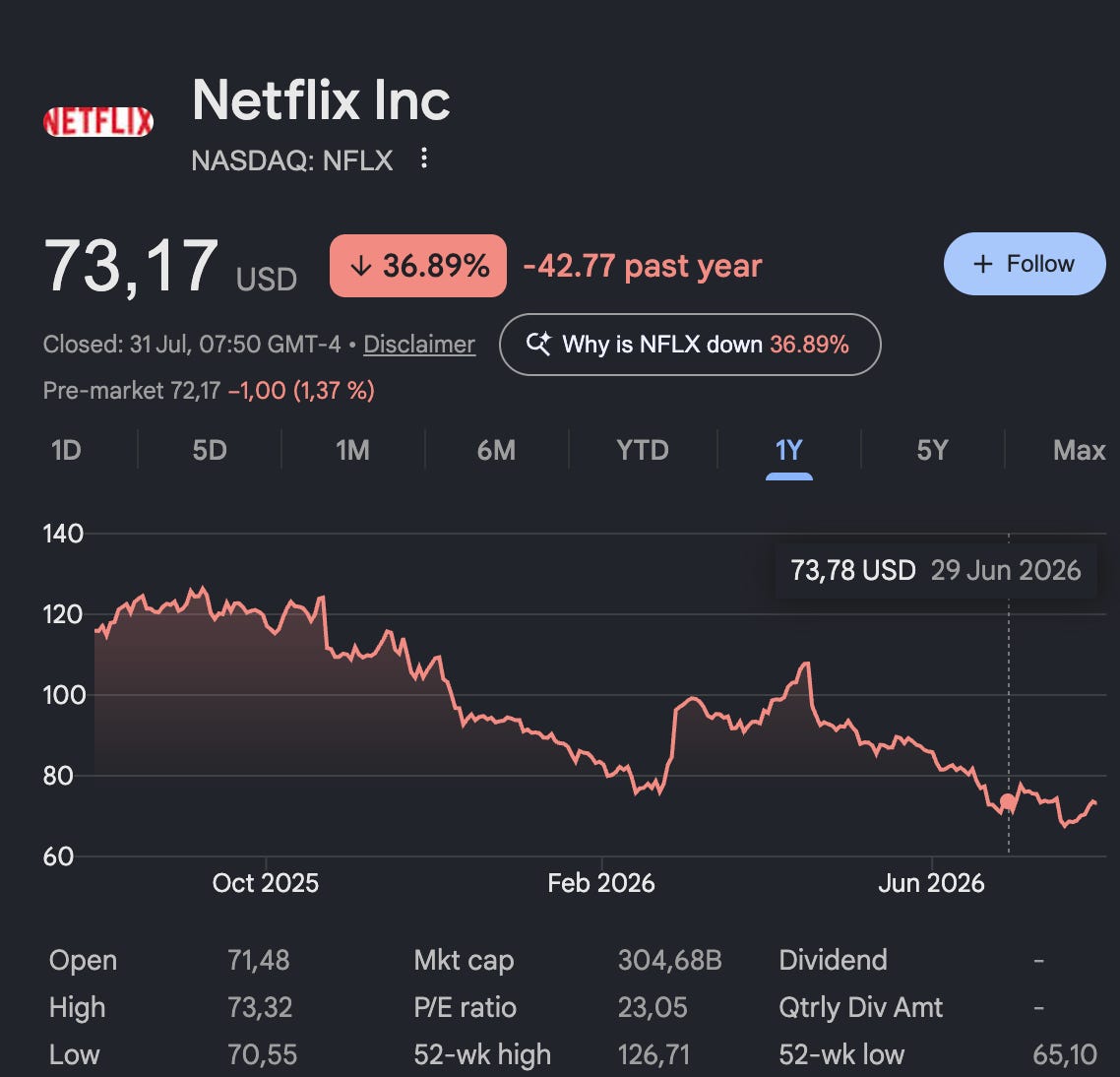
Task: Click the Feb 2026 axis label
Action: pos(600,883)
